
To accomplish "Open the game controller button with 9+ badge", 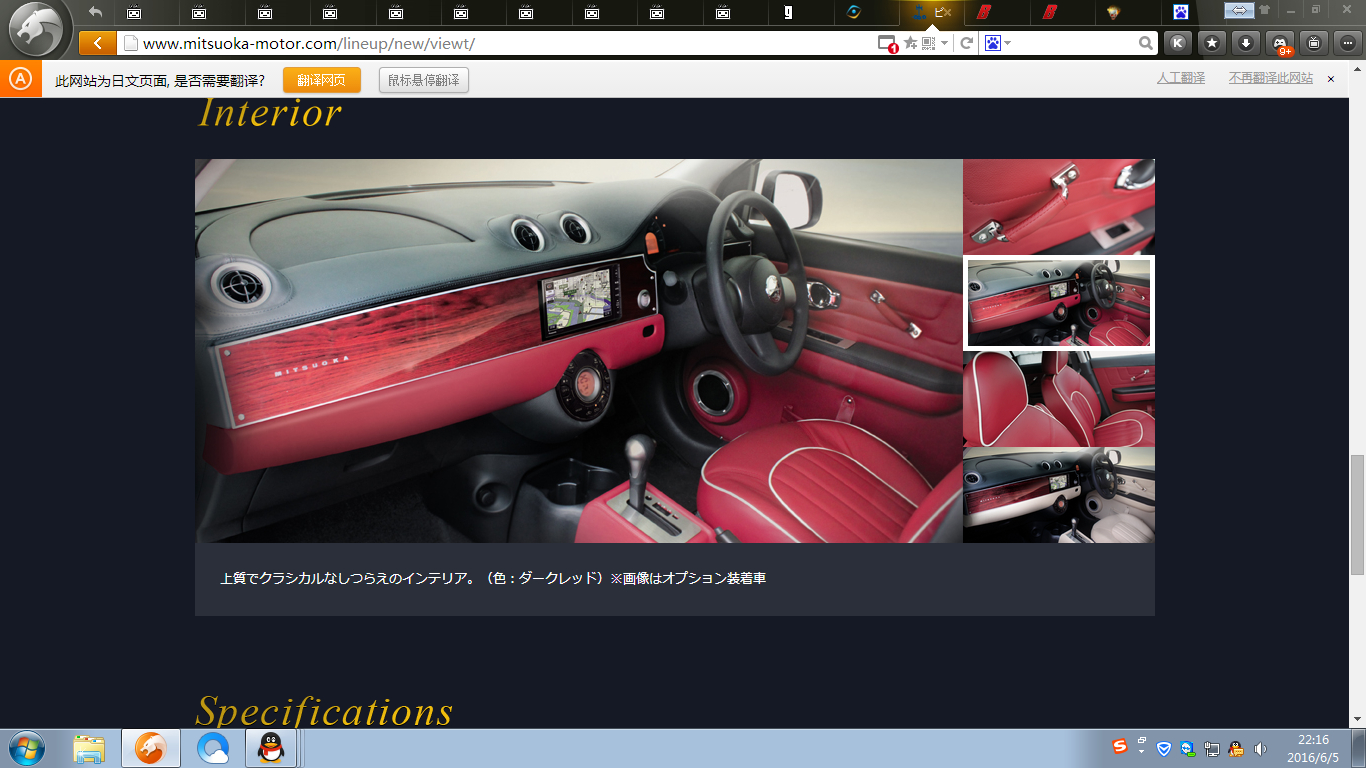I will (1280, 43).
